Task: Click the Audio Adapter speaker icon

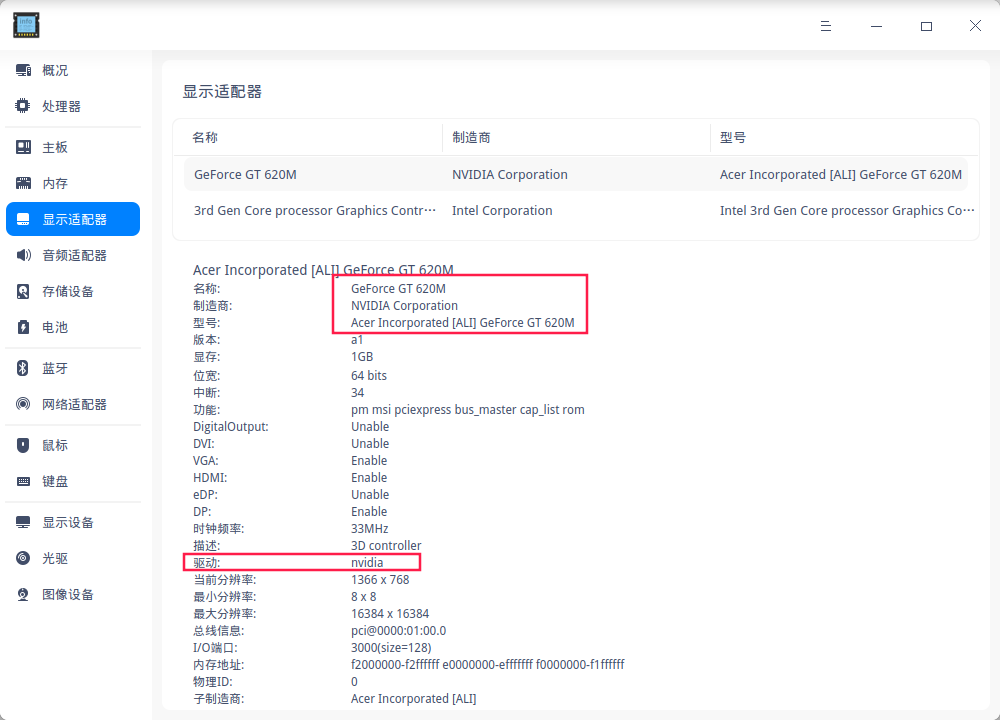Action: [24, 255]
